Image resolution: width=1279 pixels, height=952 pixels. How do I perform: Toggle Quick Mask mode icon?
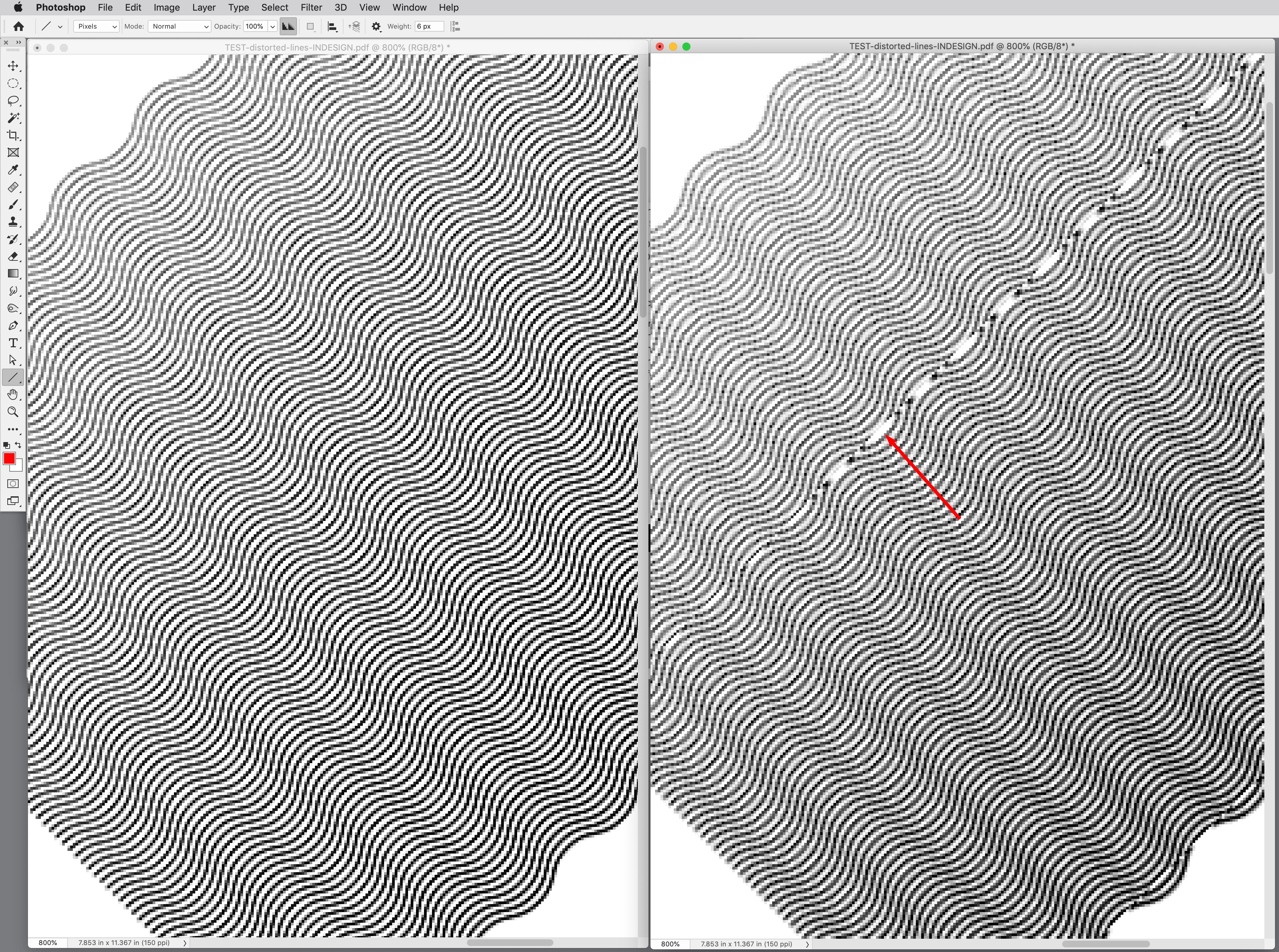coord(13,484)
